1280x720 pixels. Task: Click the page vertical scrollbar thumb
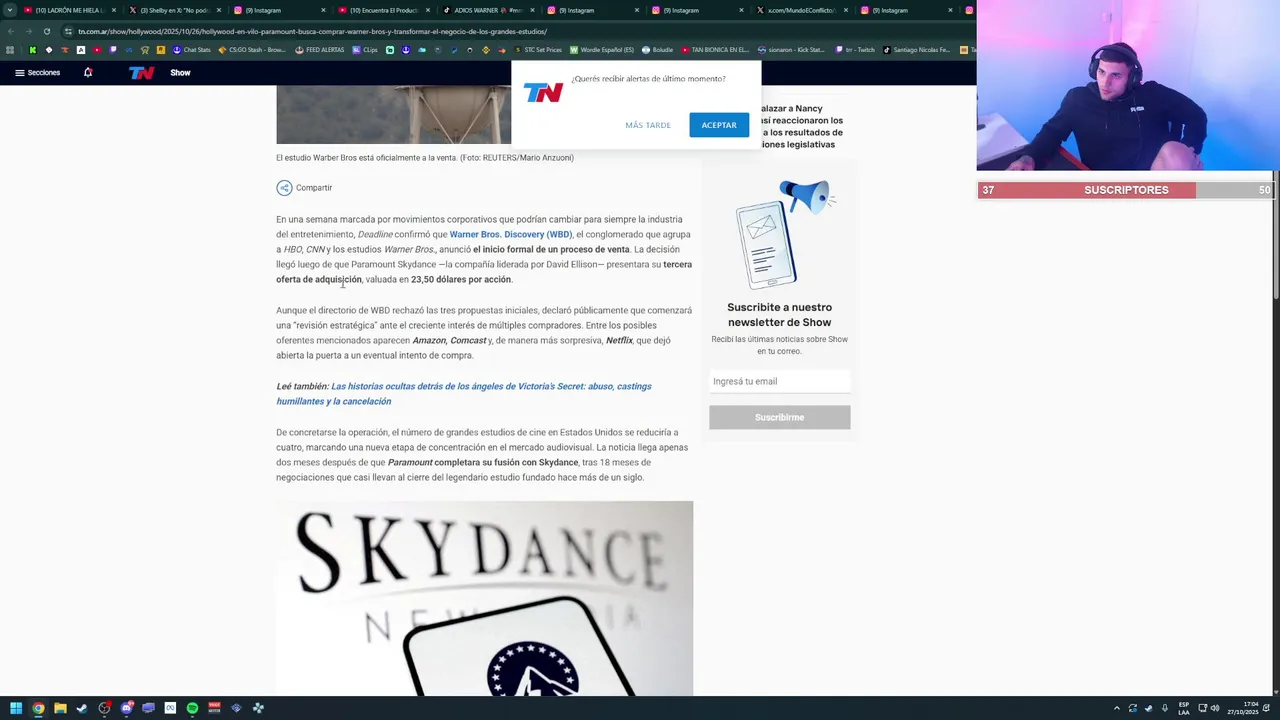(x=1275, y=234)
